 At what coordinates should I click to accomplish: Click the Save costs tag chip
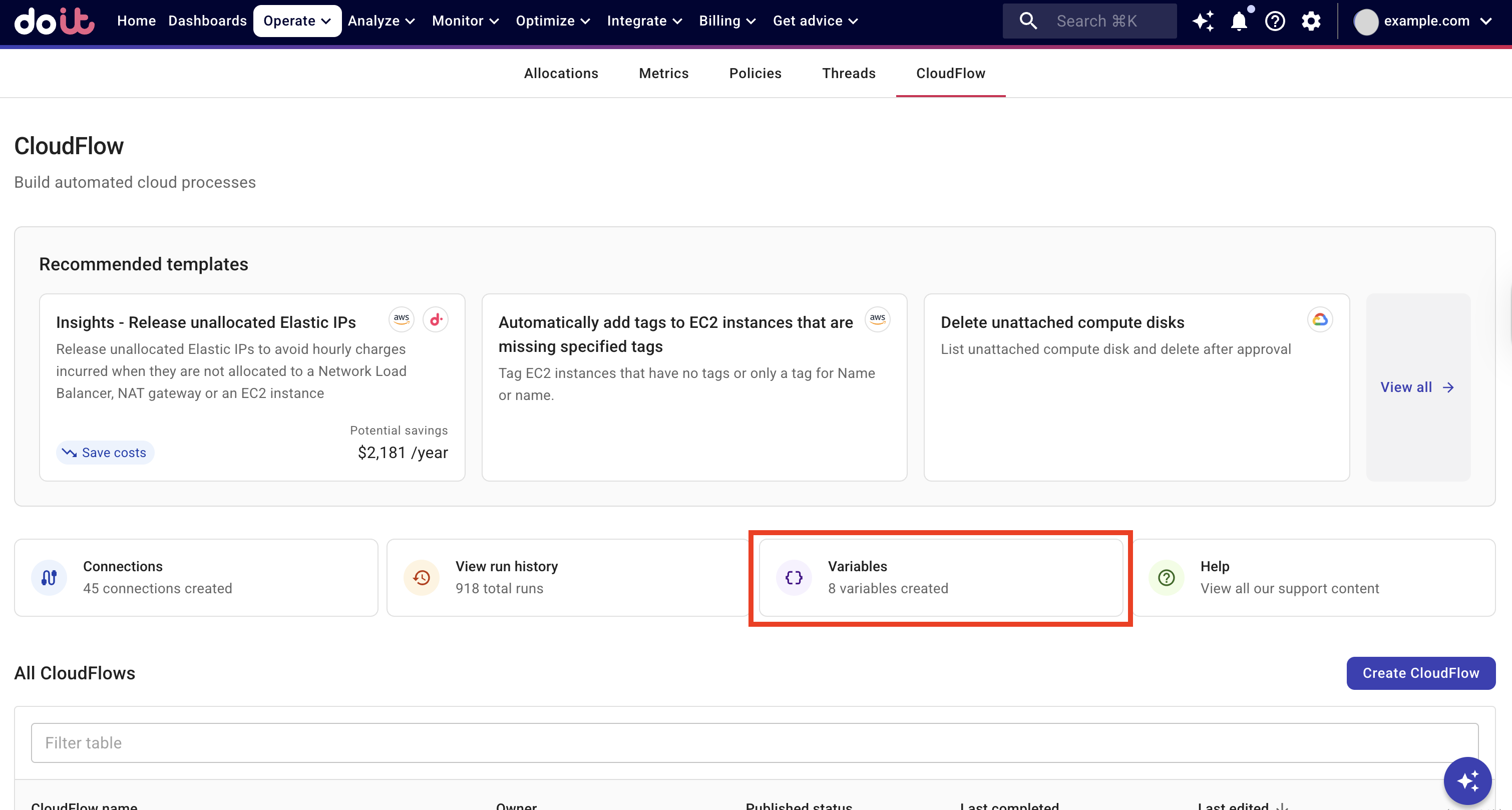click(105, 453)
